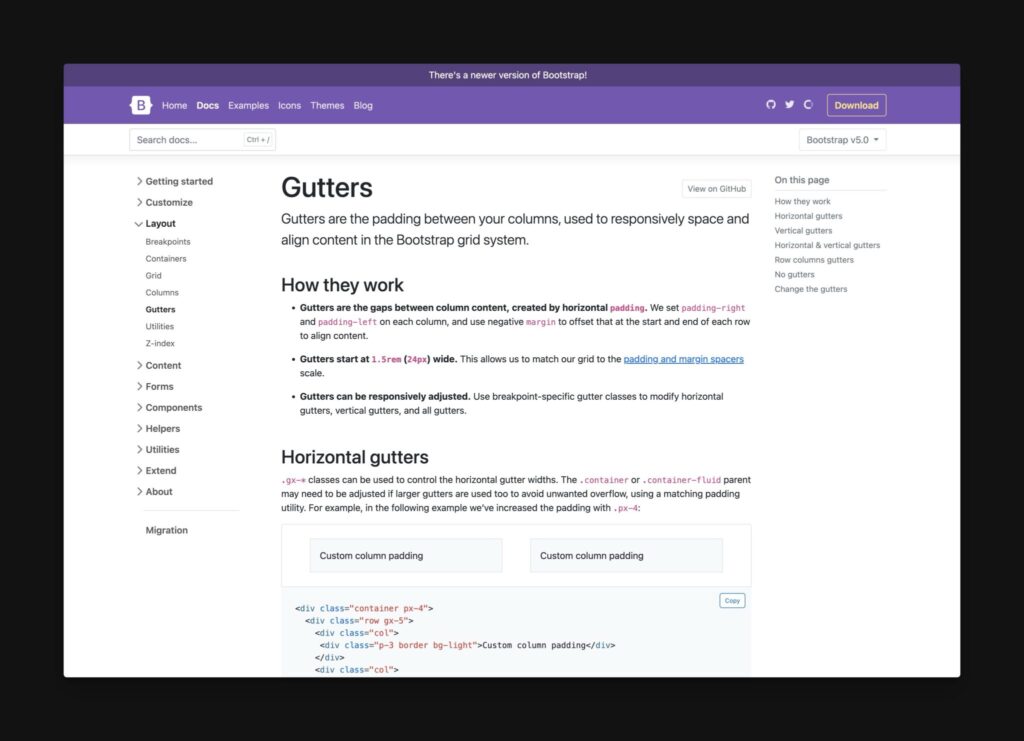Viewport: 1024px width, 741px height.
Task: Jump to Row columns gutters
Action: click(814, 260)
